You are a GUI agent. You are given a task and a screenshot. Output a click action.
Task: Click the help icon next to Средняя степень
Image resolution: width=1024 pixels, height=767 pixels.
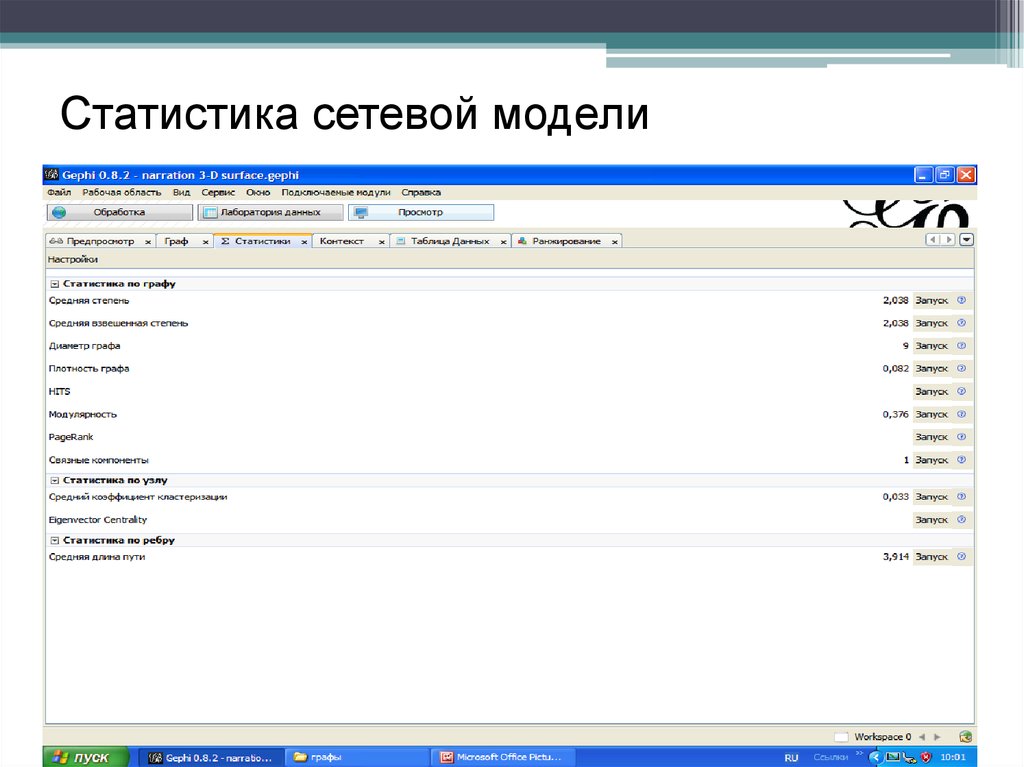pyautogui.click(x=961, y=300)
